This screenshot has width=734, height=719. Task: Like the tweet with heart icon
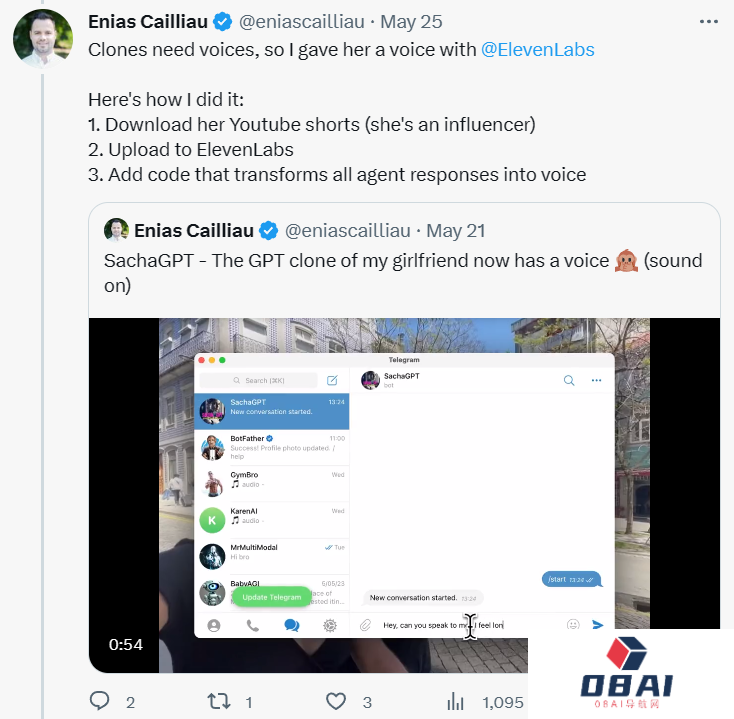(337, 702)
